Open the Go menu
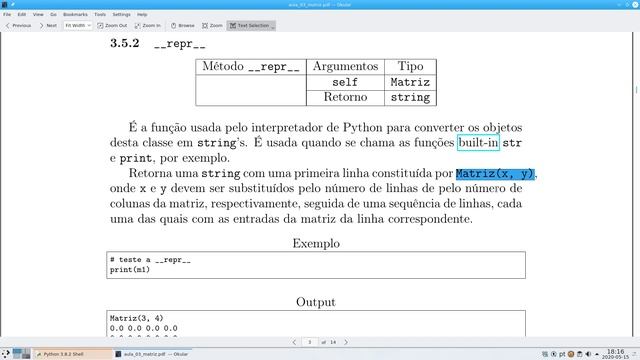Viewport: 640px width, 360px height. (x=53, y=14)
